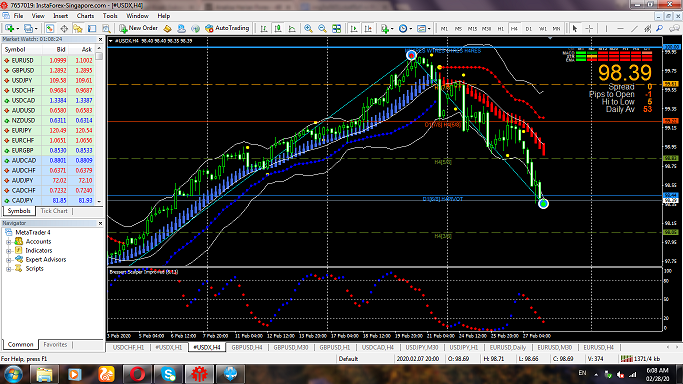Open the Profiles toolbar icon
Viewport: 683px width, 384px height.
pyautogui.click(x=28, y=28)
